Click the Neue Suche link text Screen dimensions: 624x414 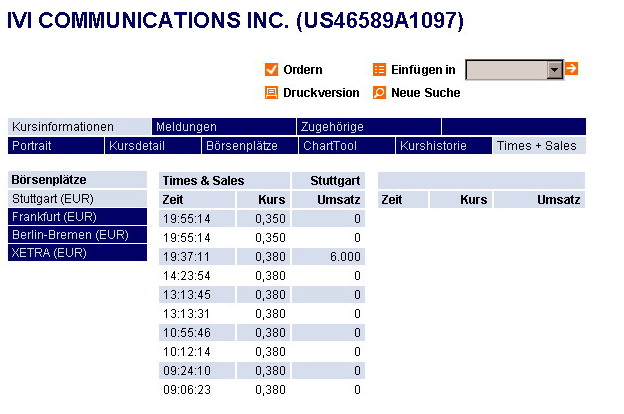tap(426, 92)
